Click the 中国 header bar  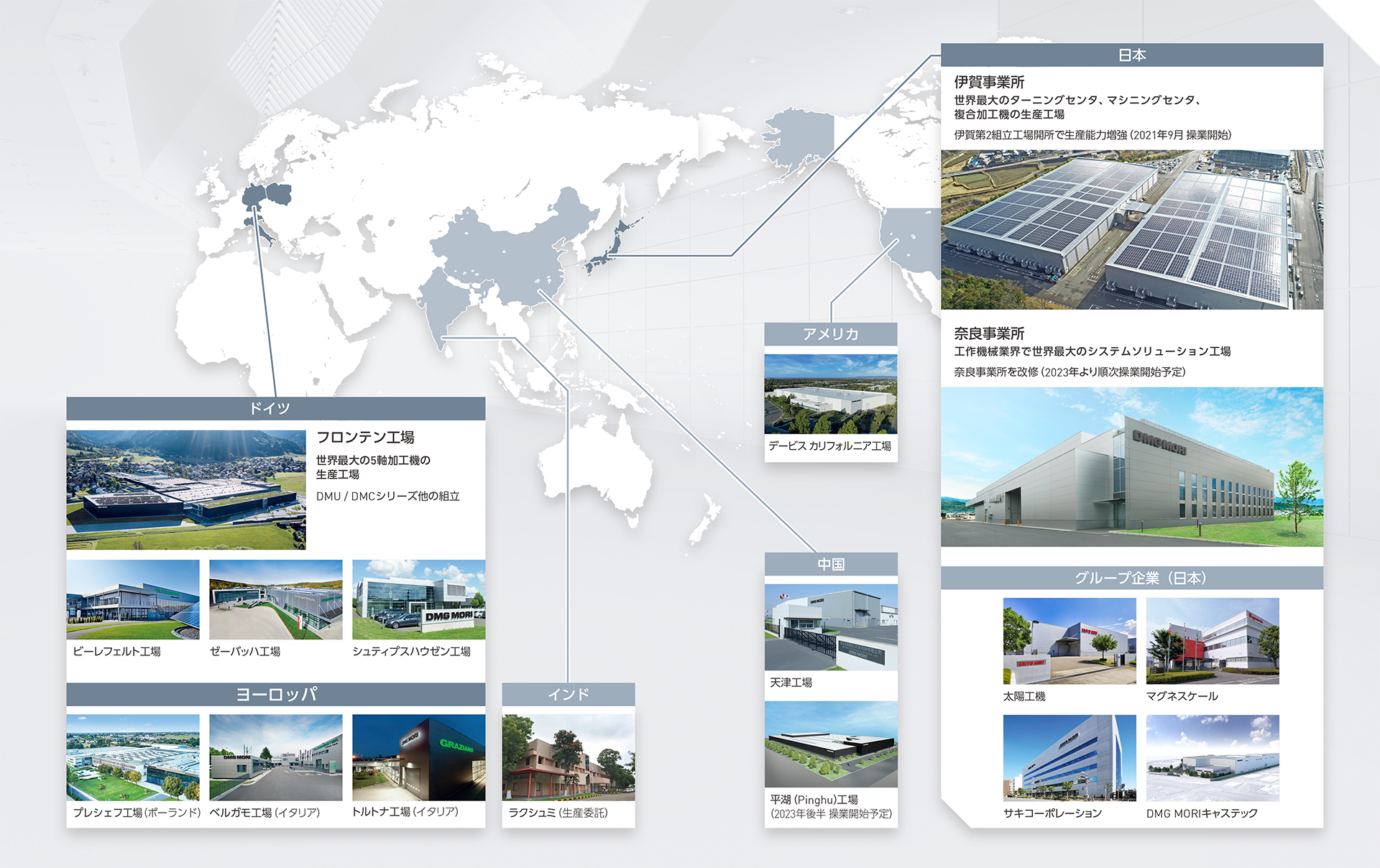tap(831, 564)
